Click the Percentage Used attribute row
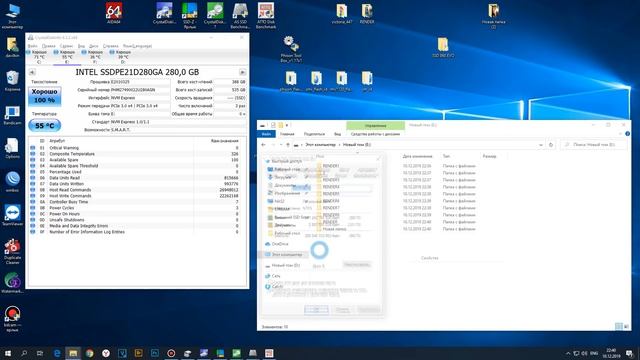Screen dimensions: 640x360 (137, 172)
